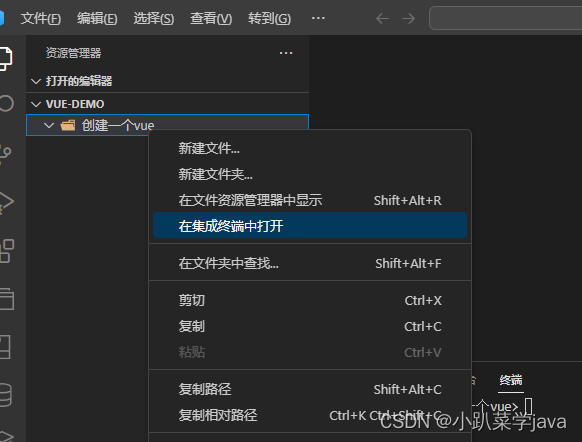Click the go back arrow
This screenshot has height=442, width=582.
pyautogui.click(x=382, y=18)
